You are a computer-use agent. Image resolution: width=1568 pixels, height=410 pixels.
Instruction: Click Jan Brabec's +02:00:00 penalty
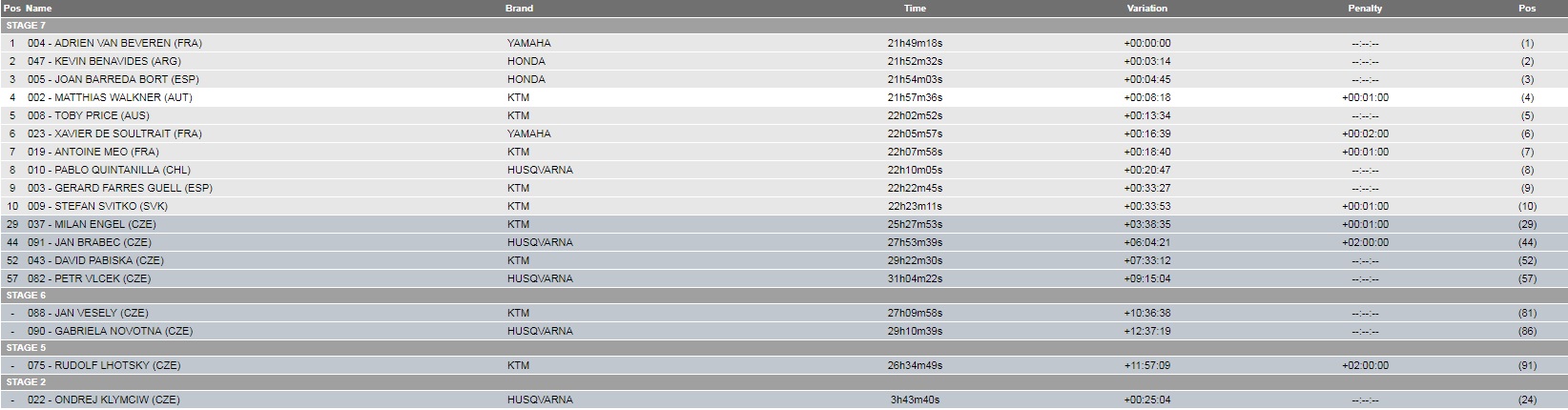point(1365,243)
